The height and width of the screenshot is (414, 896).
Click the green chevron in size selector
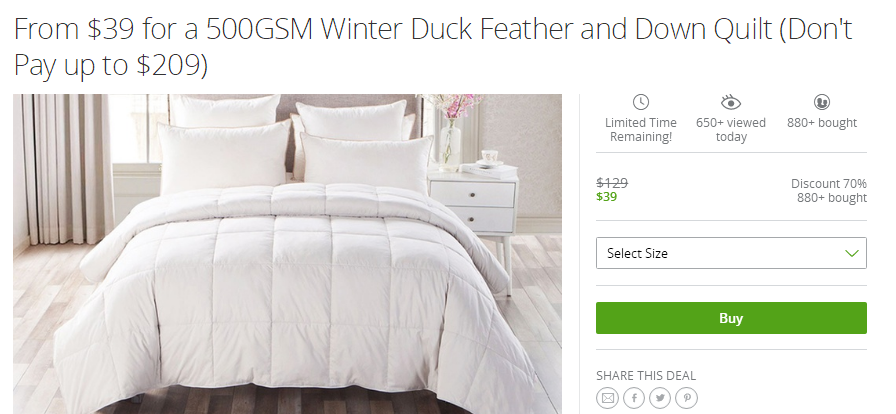pyautogui.click(x=851, y=253)
